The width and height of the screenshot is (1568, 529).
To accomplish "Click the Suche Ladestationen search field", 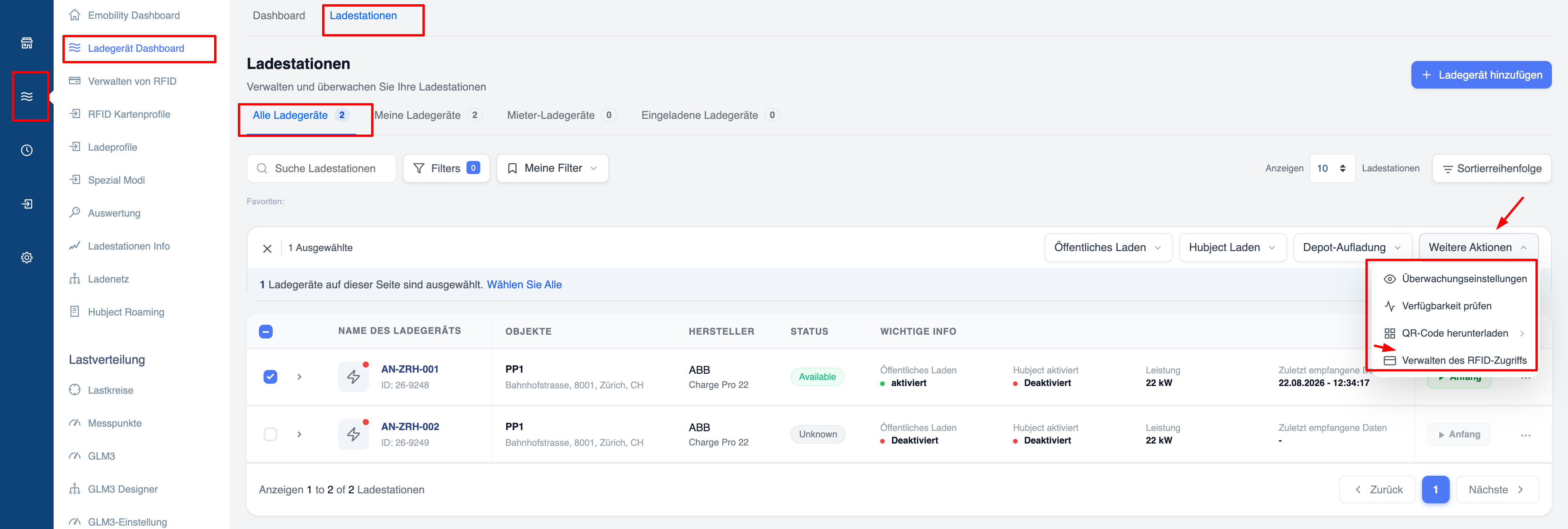I will (321, 168).
